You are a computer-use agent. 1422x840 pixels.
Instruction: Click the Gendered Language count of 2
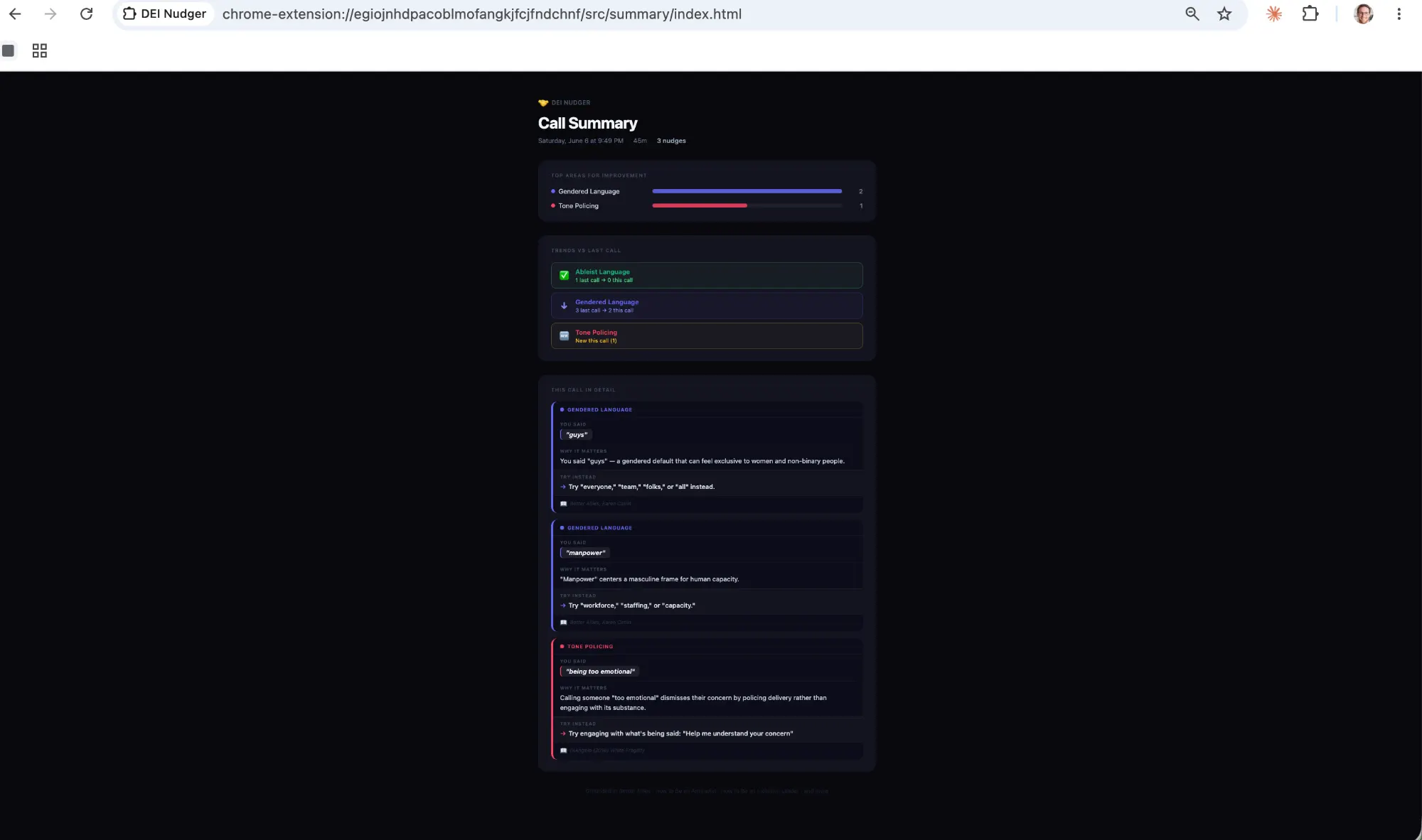click(860, 192)
